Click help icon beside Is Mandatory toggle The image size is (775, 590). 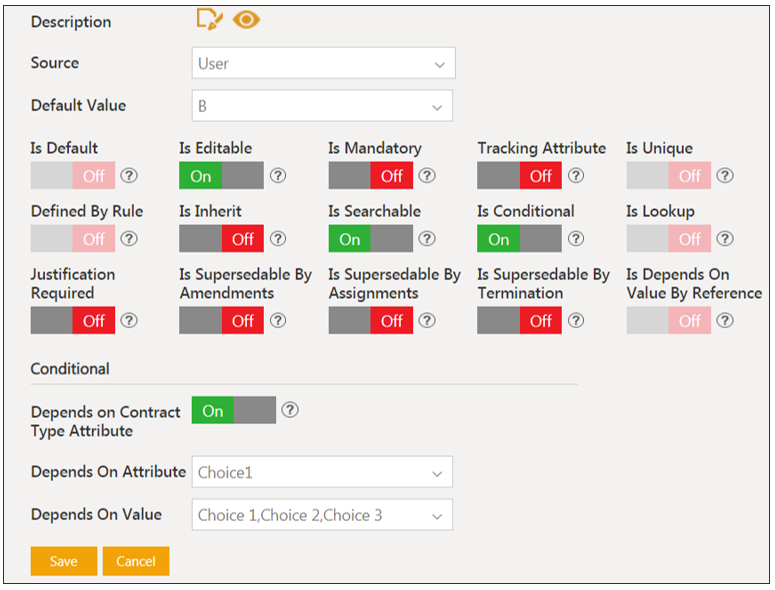[x=427, y=176]
